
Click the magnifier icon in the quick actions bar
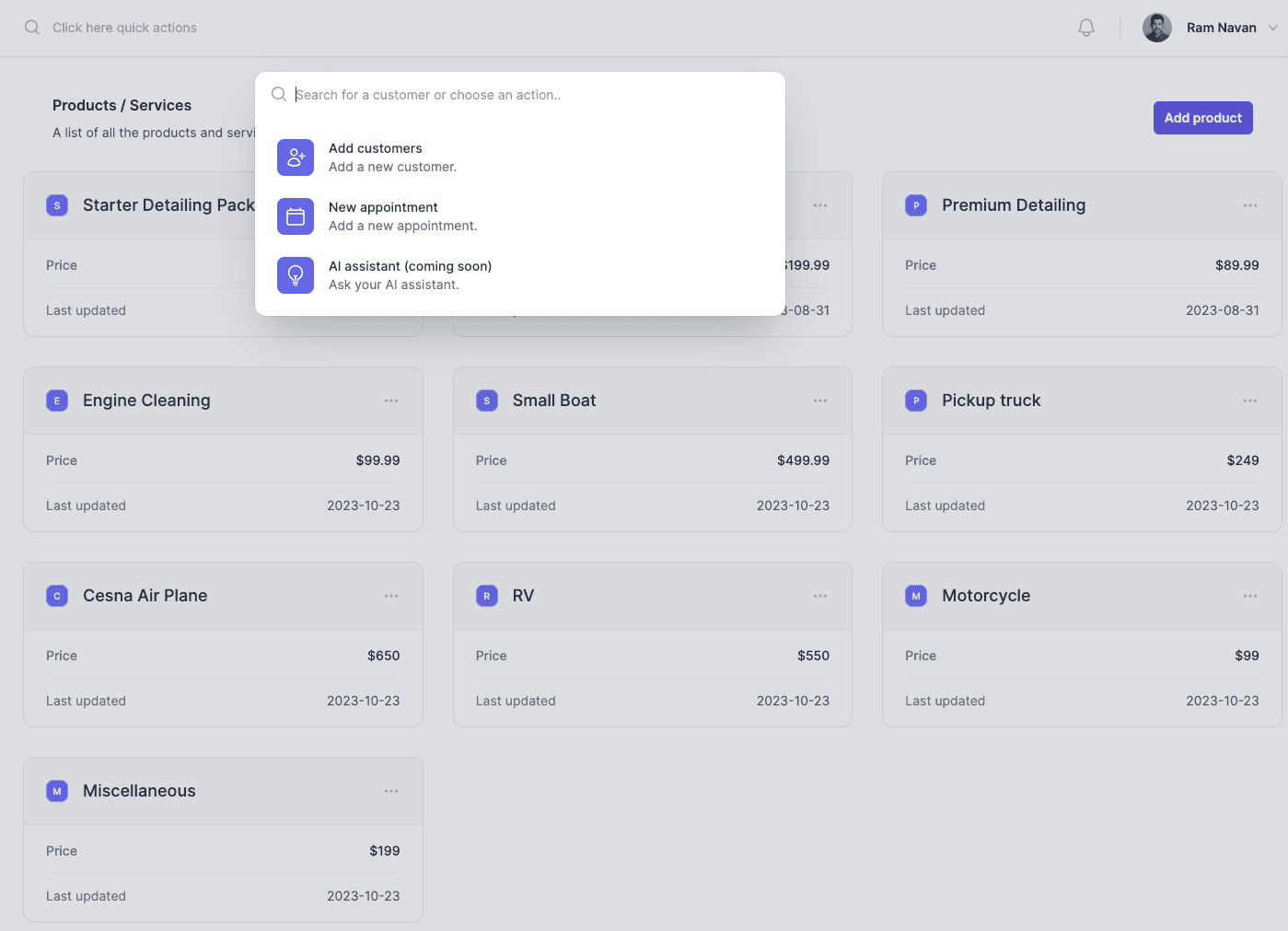[32, 27]
